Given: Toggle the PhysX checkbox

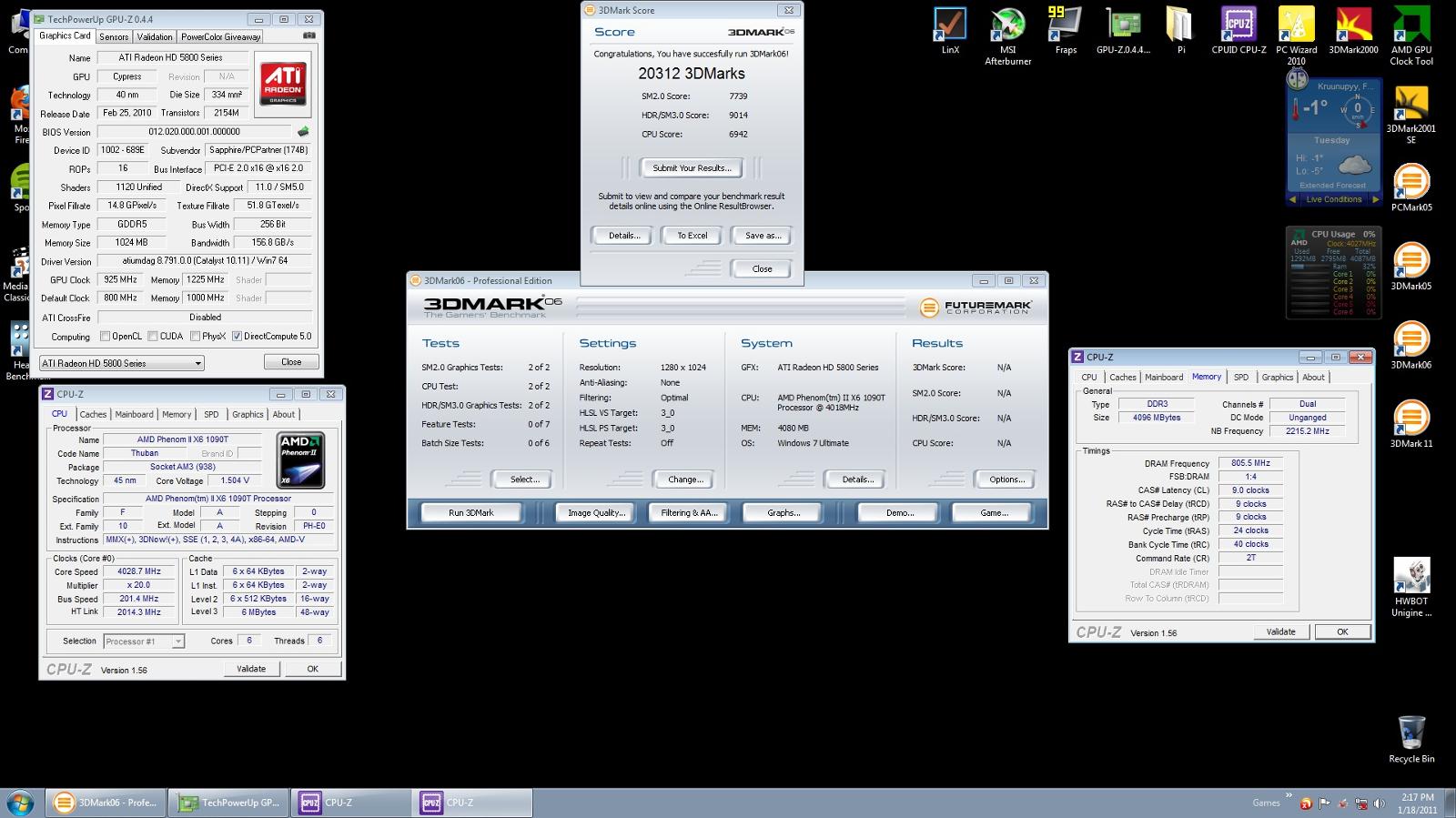Looking at the screenshot, I should coord(195,337).
